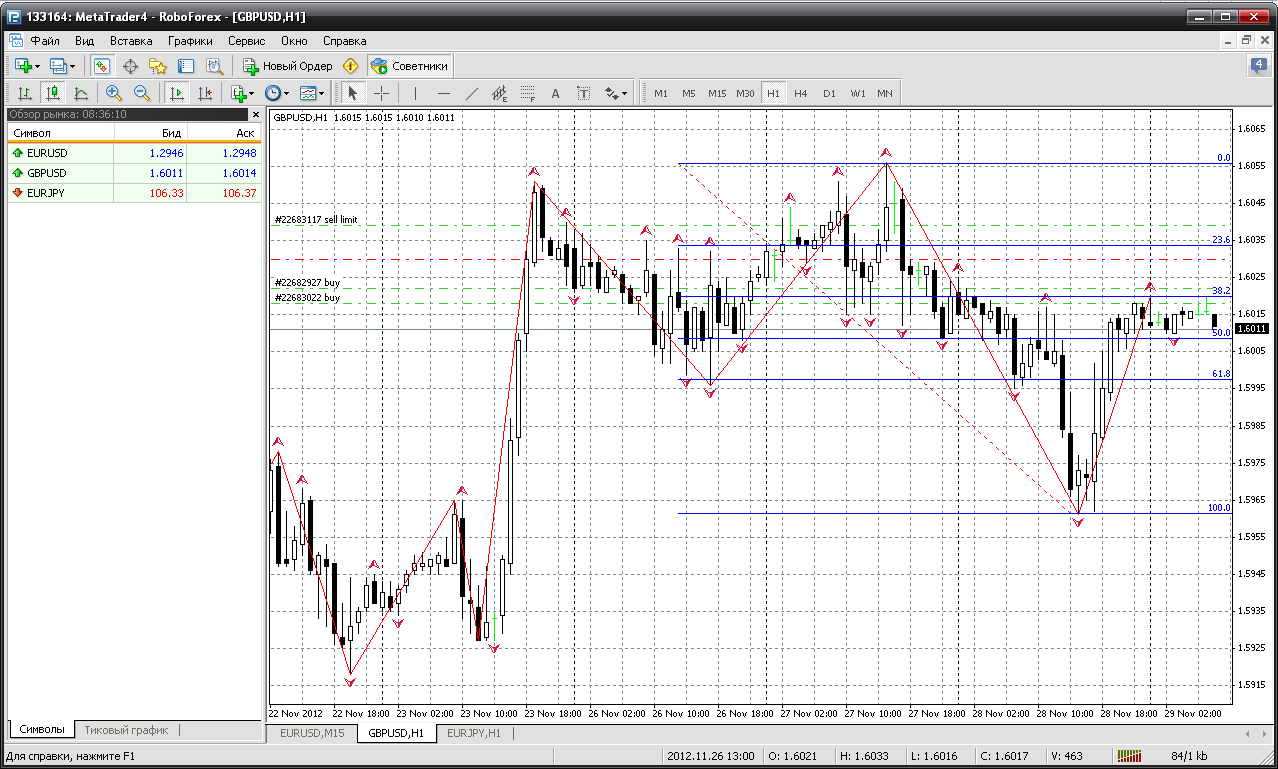Select the horizontal line drawing tool
1278x769 pixels.
[x=444, y=93]
